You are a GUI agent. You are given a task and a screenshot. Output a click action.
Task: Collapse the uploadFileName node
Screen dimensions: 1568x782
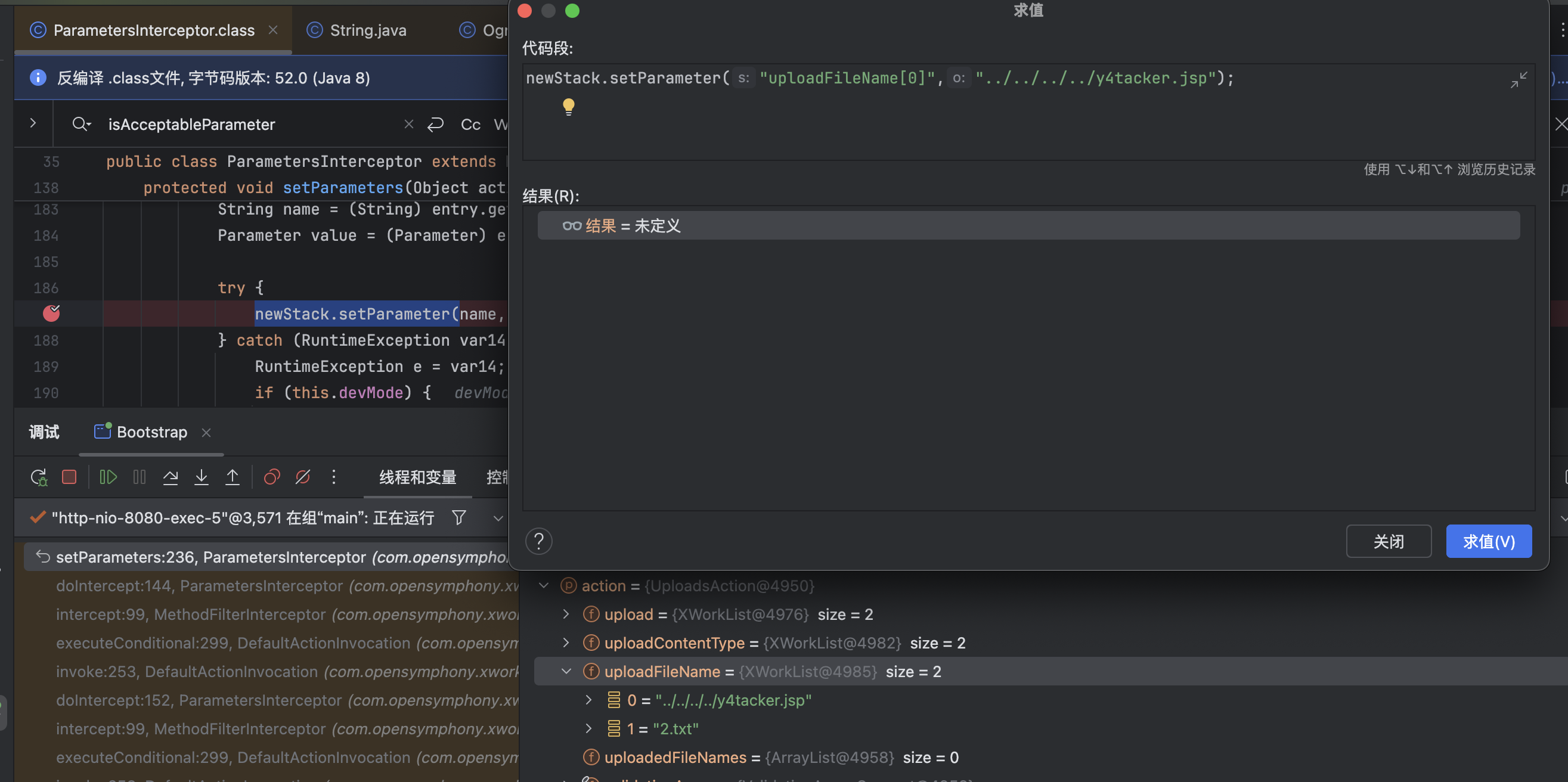coord(567,671)
